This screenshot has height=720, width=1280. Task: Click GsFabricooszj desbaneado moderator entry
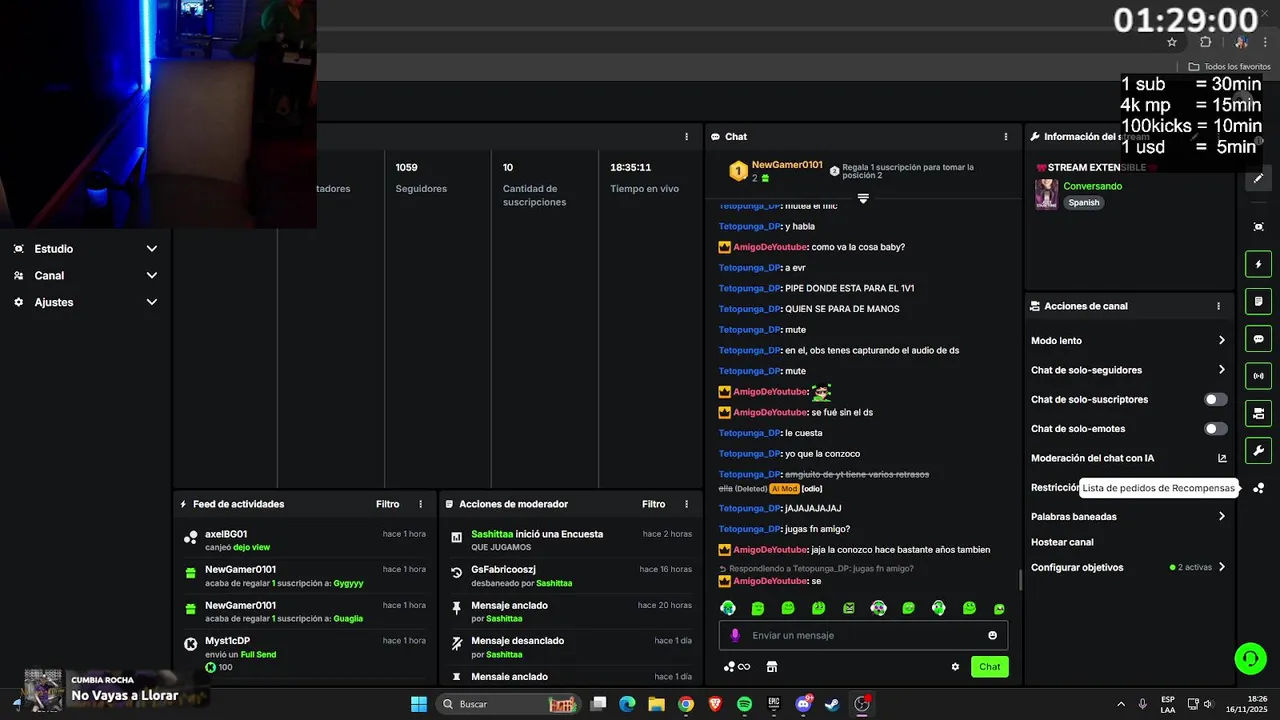click(x=570, y=576)
